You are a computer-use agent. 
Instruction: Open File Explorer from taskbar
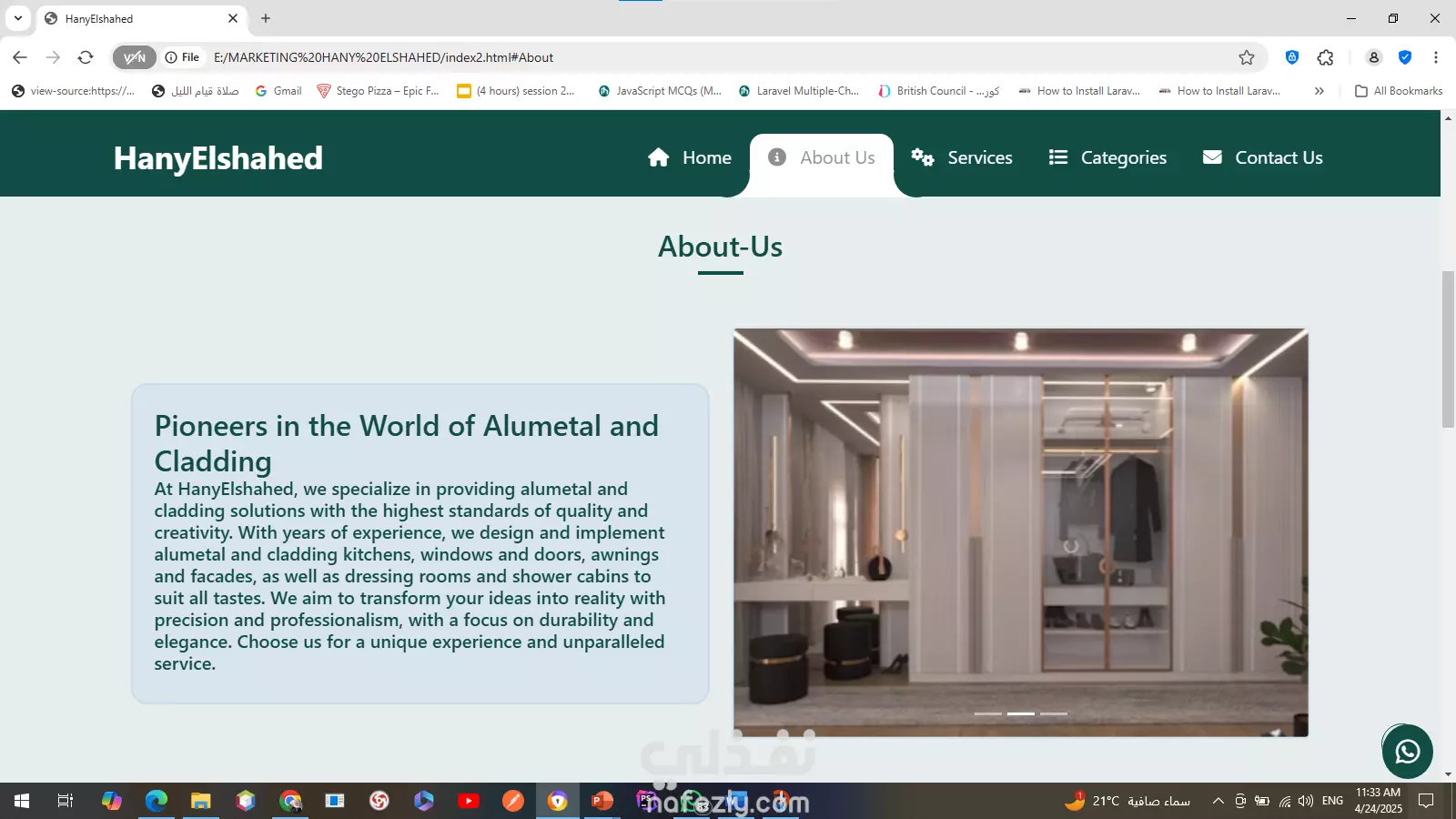pos(200,801)
